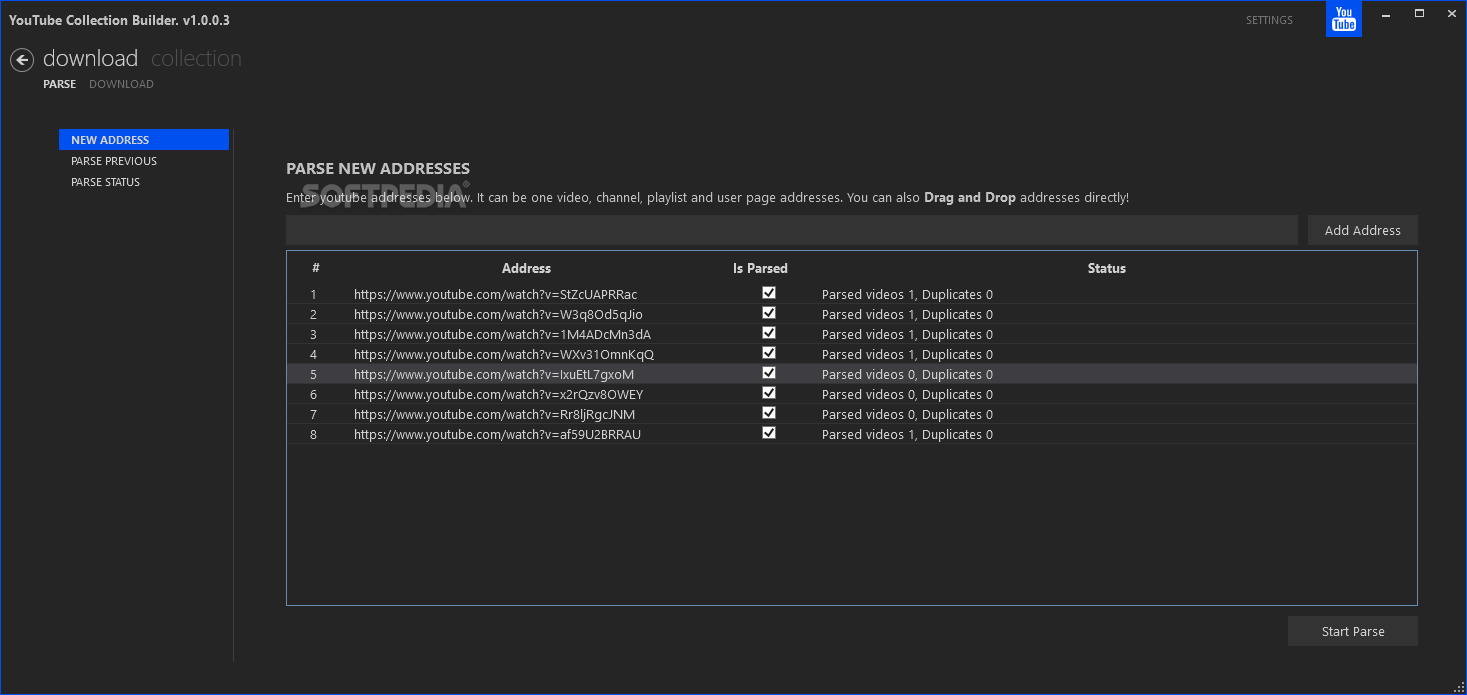1467x695 pixels.
Task: Toggle Is Parsed checkbox for Rr8ljRgcJNM row
Action: coord(768,413)
